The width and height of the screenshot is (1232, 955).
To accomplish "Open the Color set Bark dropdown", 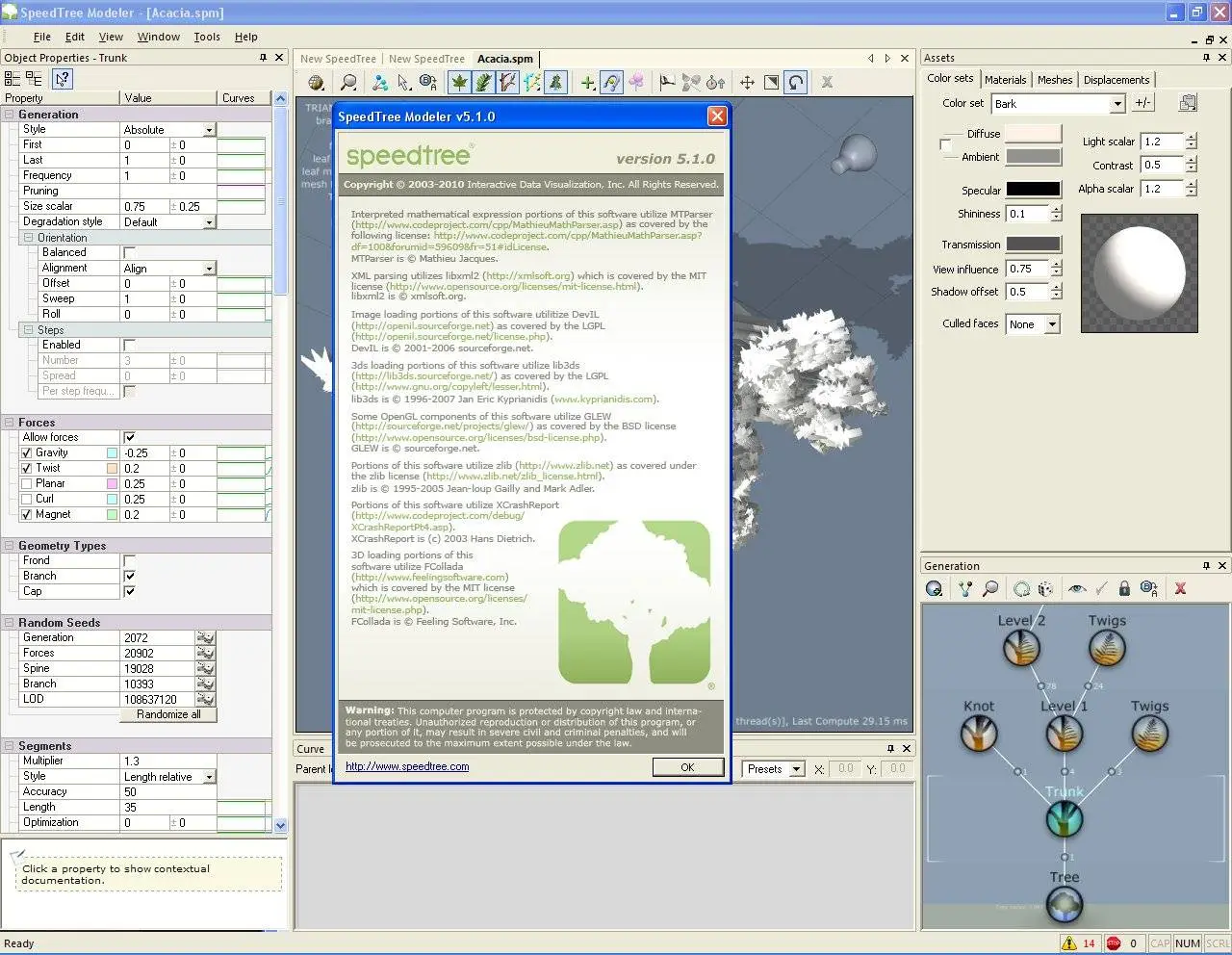I will click(x=1116, y=104).
